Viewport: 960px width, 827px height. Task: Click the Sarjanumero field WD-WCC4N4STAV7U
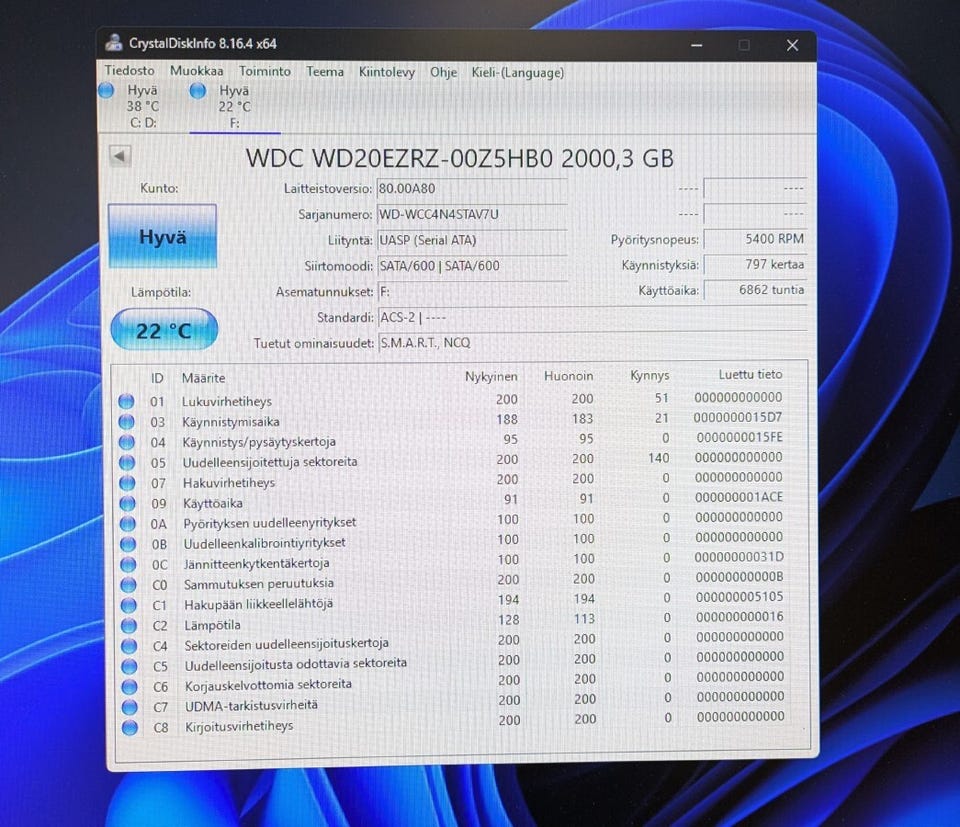point(472,214)
